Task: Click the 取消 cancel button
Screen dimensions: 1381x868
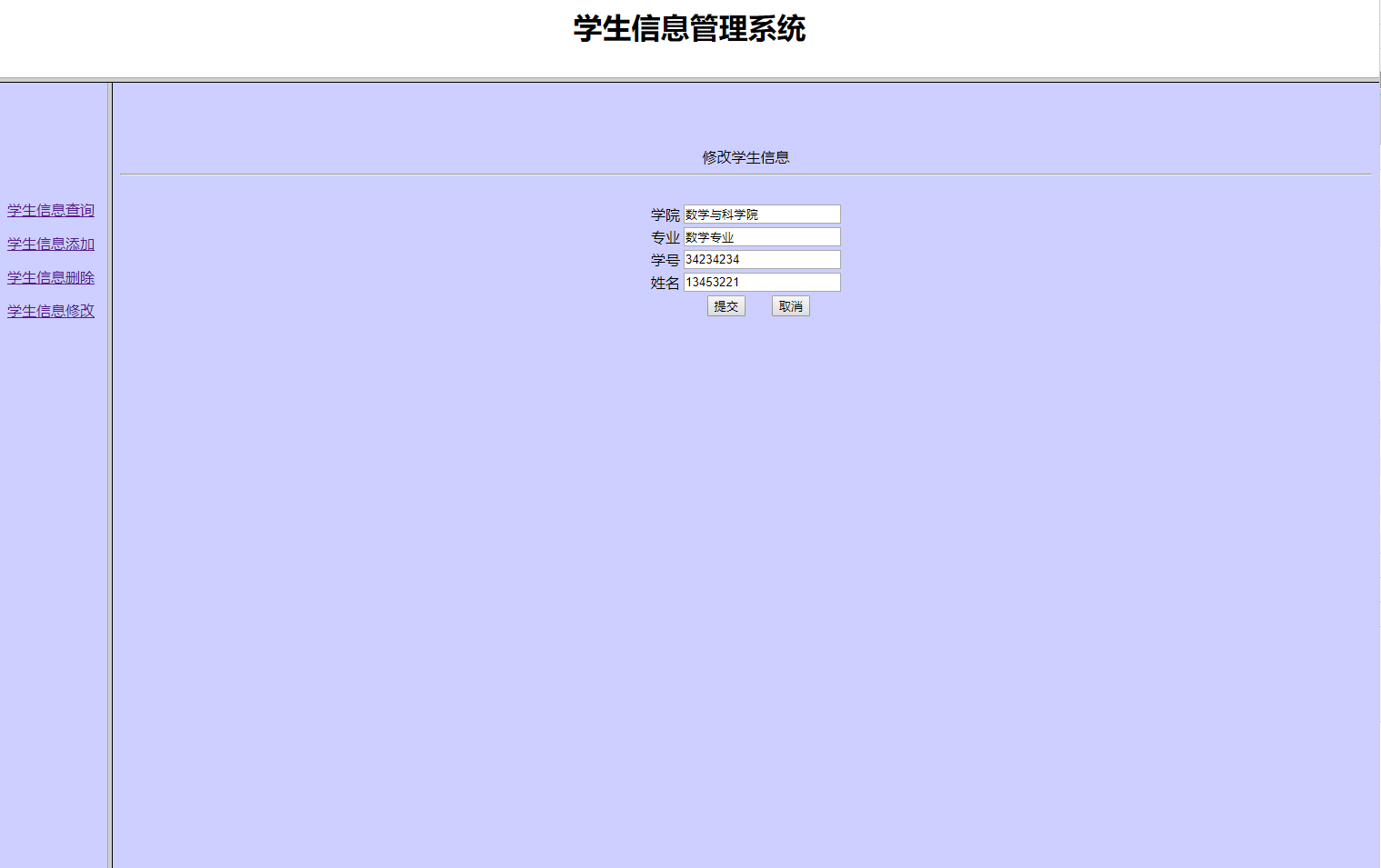Action: tap(789, 305)
